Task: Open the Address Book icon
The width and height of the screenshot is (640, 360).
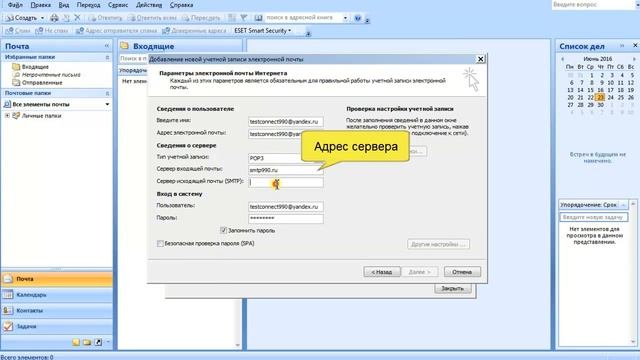Action: tap(258, 18)
